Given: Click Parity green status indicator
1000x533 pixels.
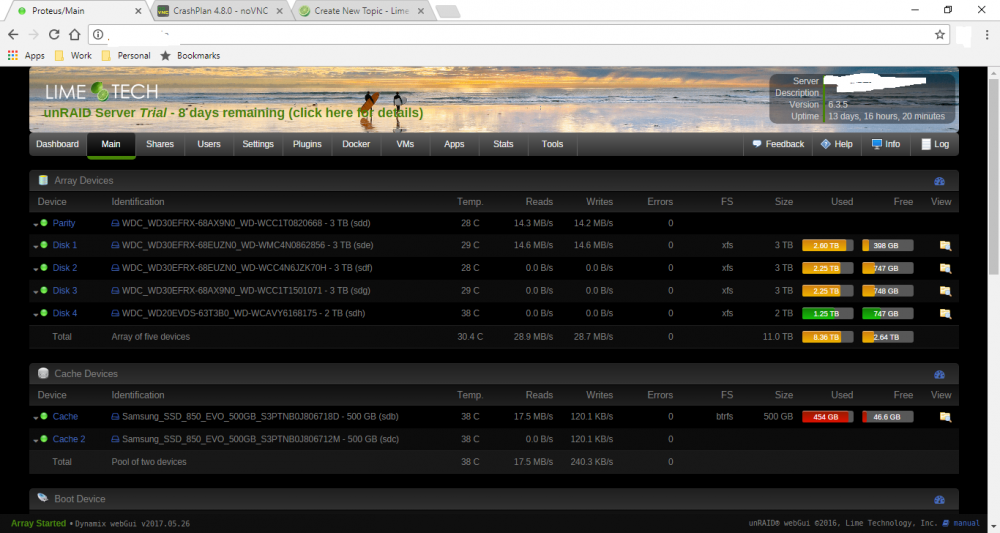Looking at the screenshot, I should tap(44, 223).
